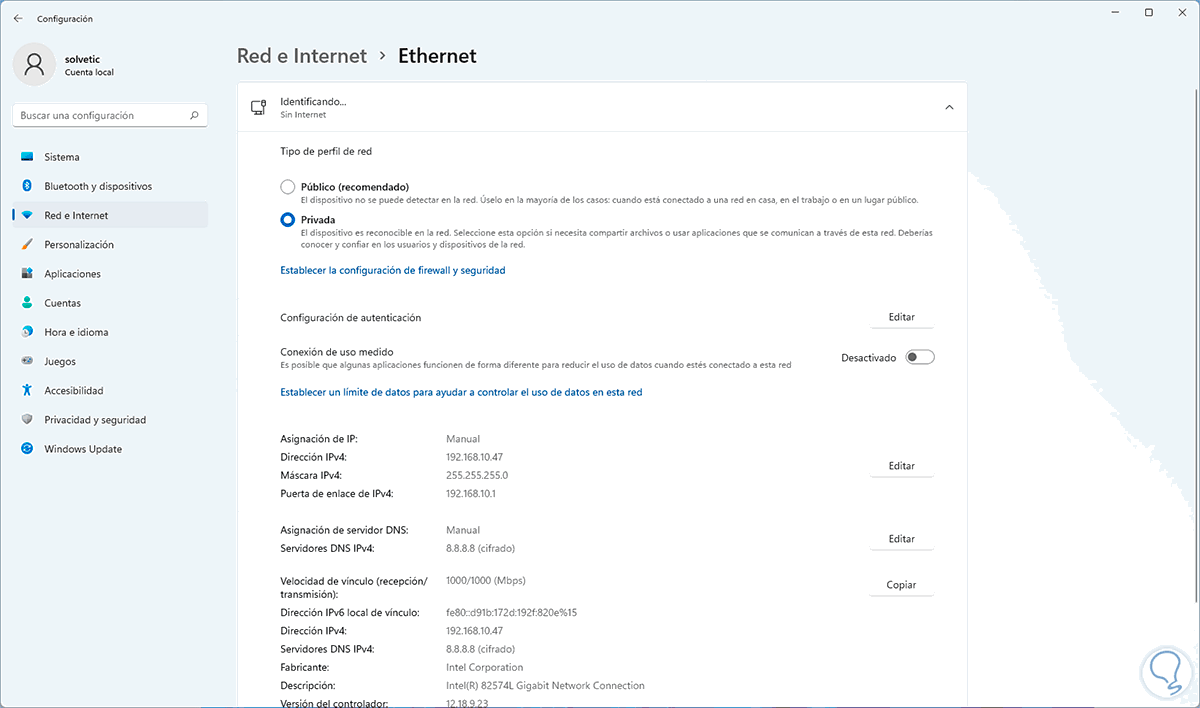Open Personalización brush icon
Screen dimensions: 1200x708
(27, 245)
